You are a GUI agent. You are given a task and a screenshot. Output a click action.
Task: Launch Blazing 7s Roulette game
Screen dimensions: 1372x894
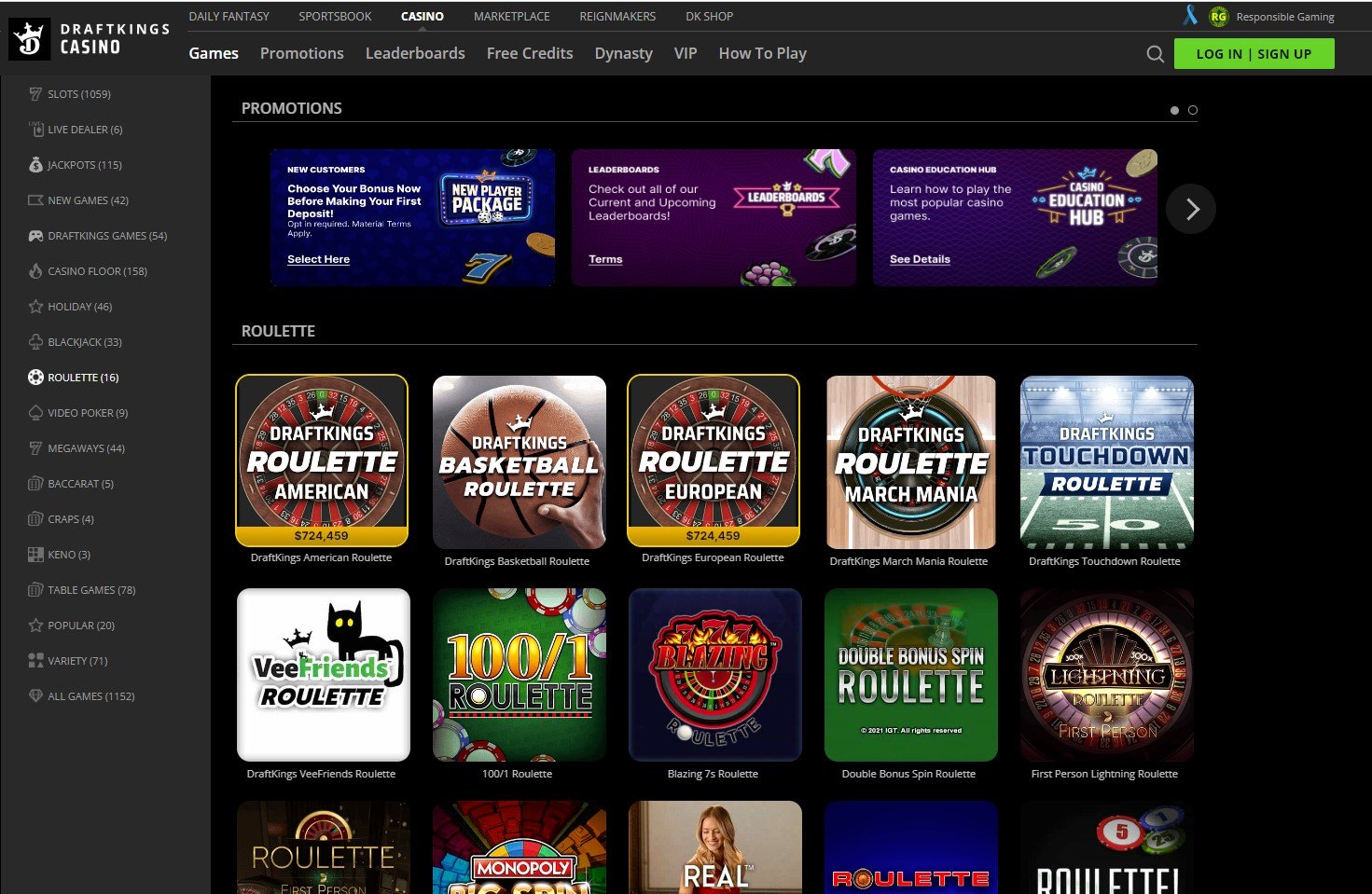(x=715, y=675)
